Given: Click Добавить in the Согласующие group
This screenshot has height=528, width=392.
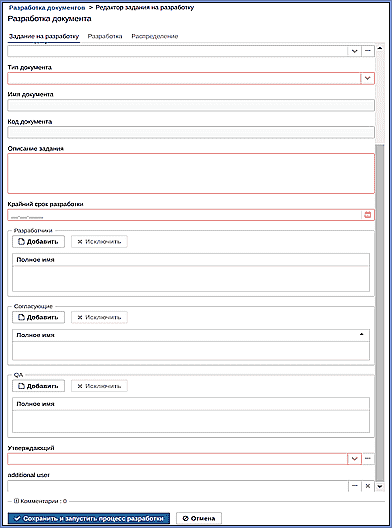Looking at the screenshot, I should [38, 317].
